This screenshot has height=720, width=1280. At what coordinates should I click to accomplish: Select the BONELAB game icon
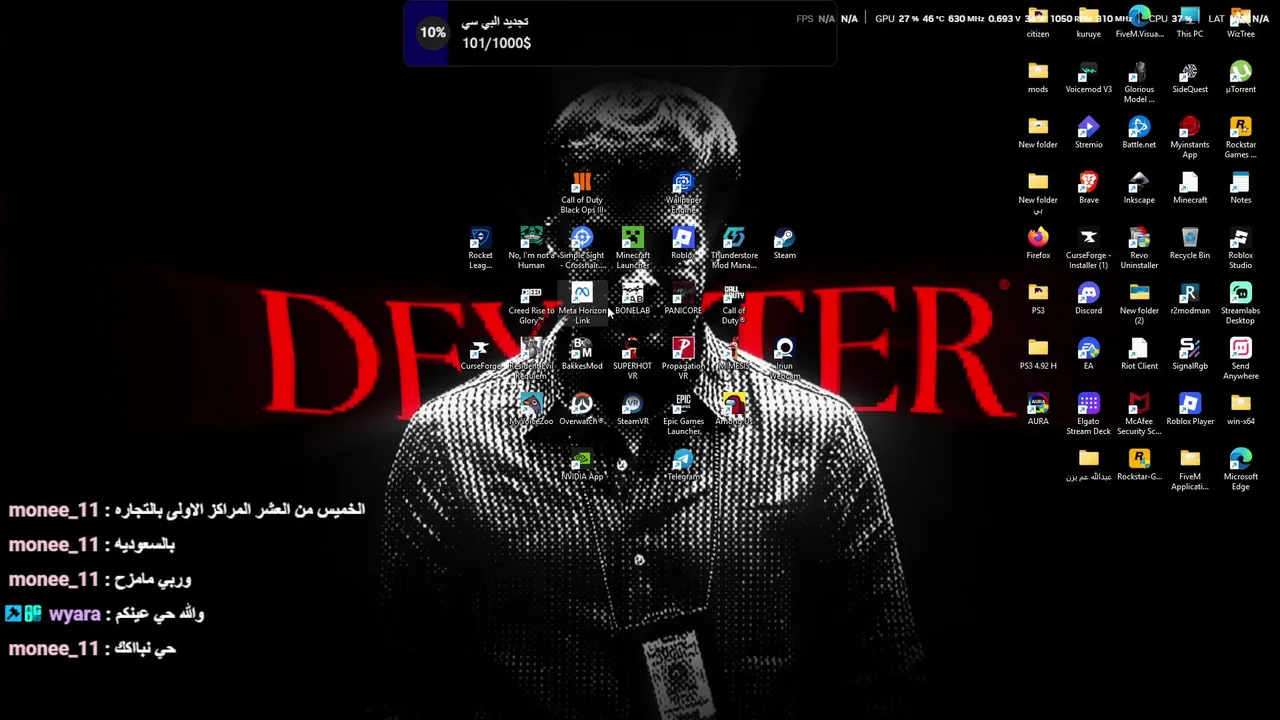coord(633,299)
